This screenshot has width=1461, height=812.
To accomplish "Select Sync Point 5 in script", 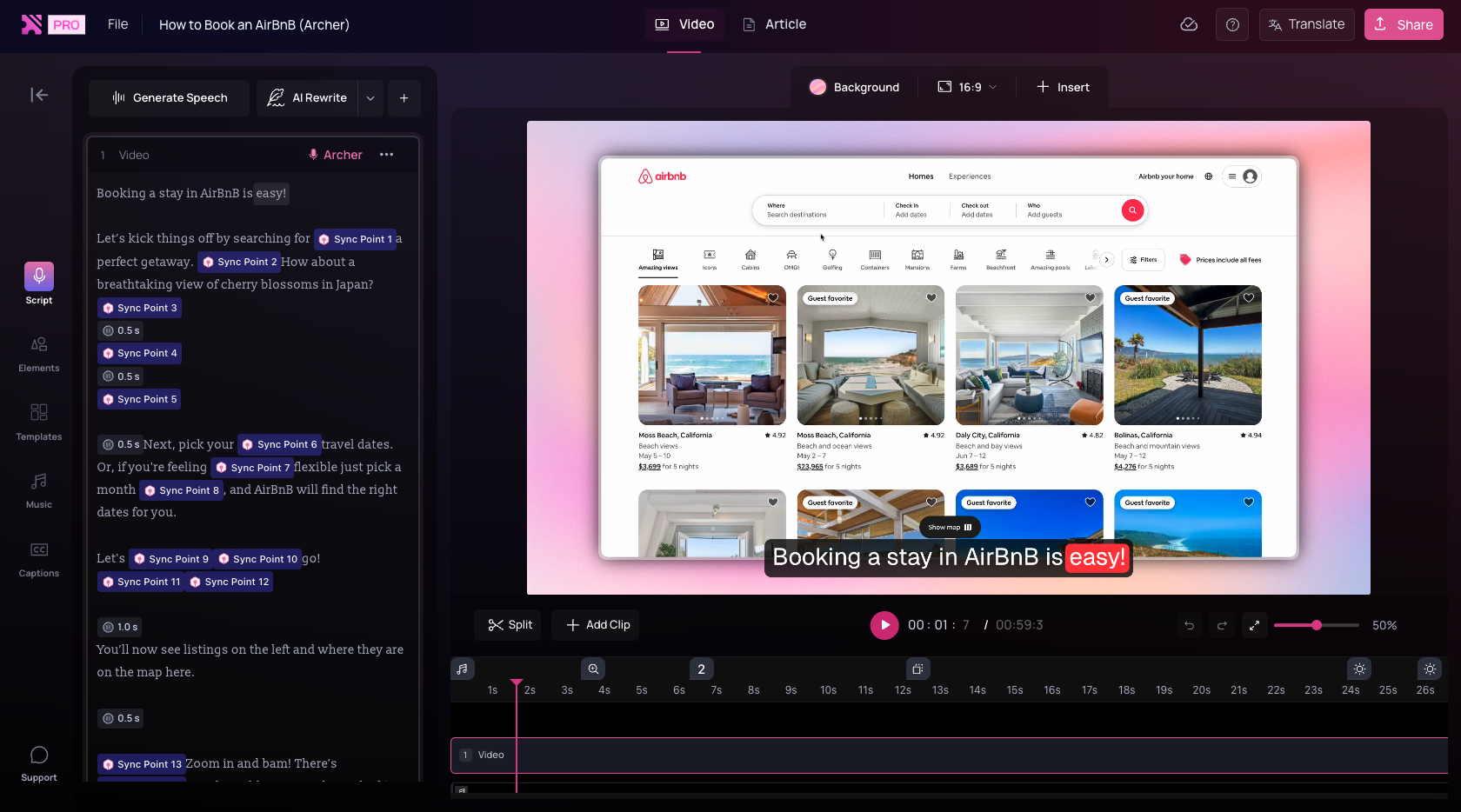I will (x=139, y=399).
